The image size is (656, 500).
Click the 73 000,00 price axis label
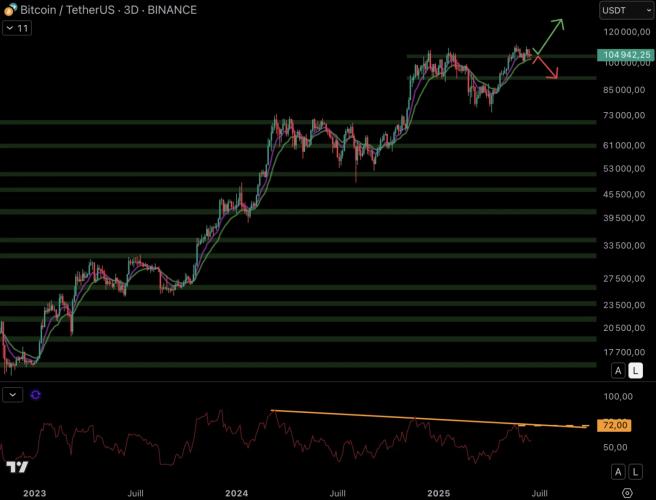[x=624, y=115]
